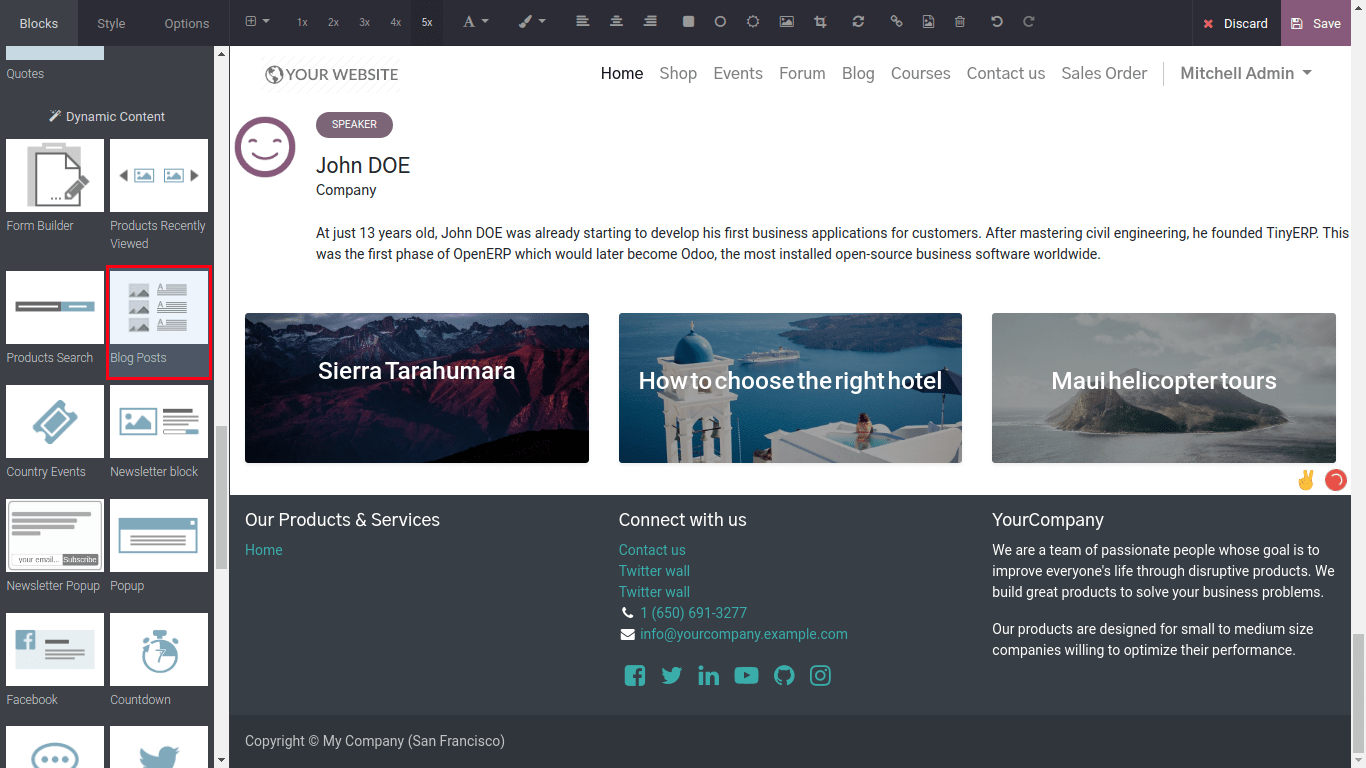The width and height of the screenshot is (1366, 768).
Task: Select the 5x icon size option
Action: coord(427,22)
